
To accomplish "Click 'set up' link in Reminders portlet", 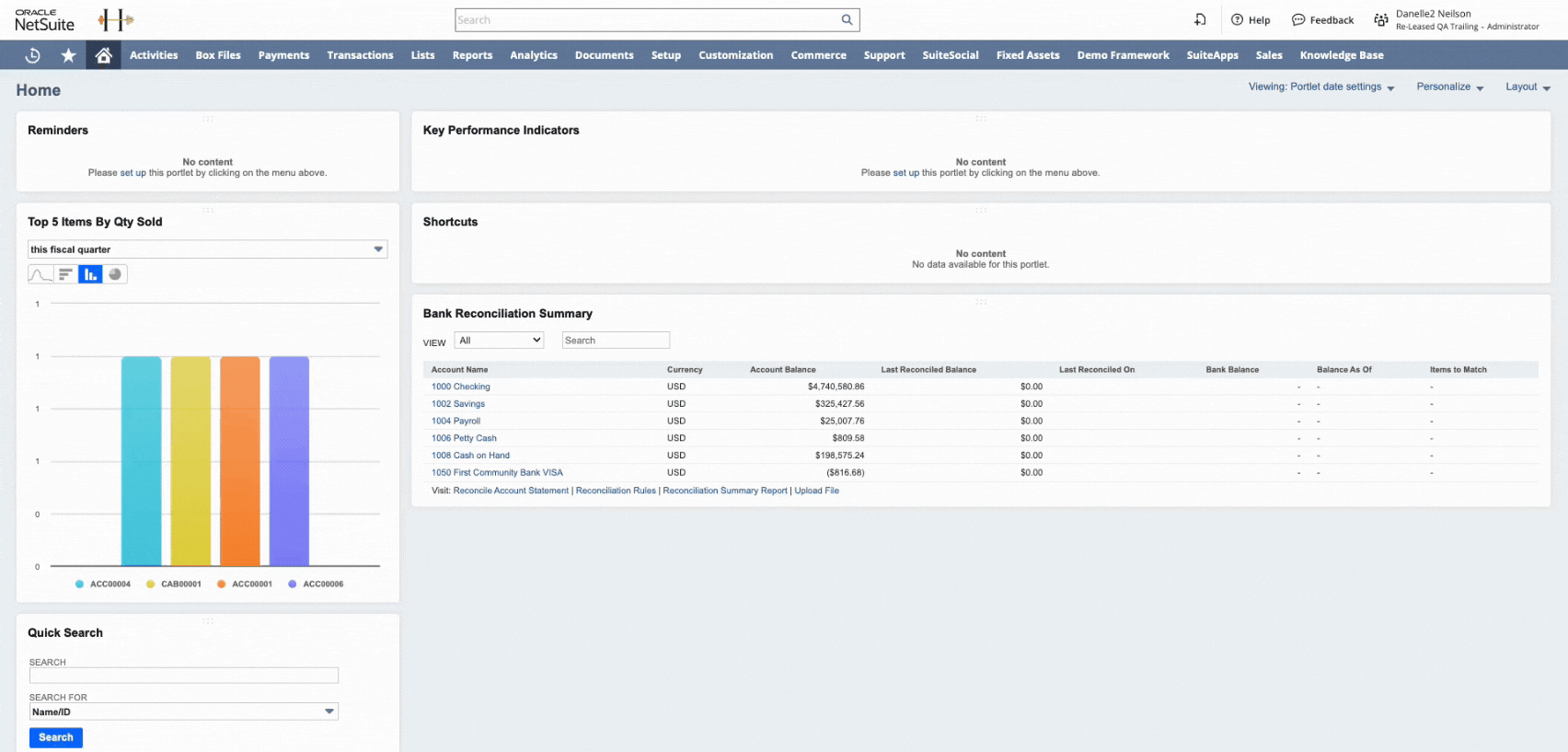I will pos(133,173).
